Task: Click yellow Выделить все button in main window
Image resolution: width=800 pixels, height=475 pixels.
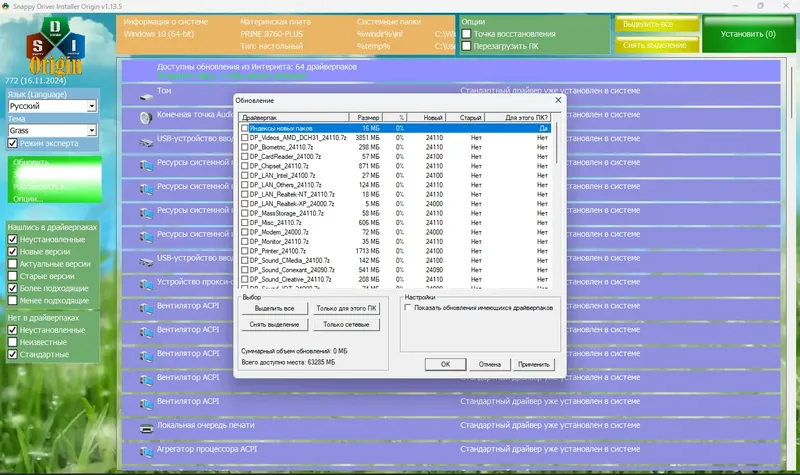Action: (x=657, y=24)
